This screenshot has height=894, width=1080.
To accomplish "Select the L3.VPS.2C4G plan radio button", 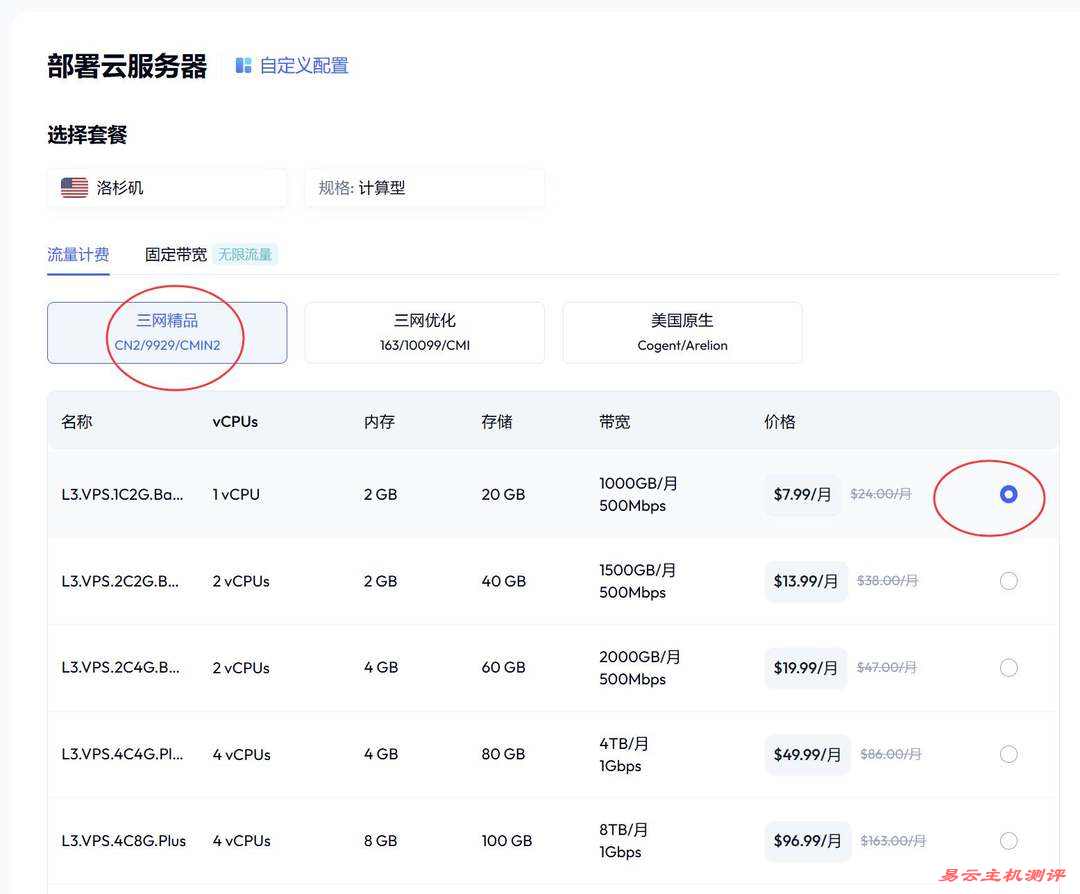I will pos(1008,667).
